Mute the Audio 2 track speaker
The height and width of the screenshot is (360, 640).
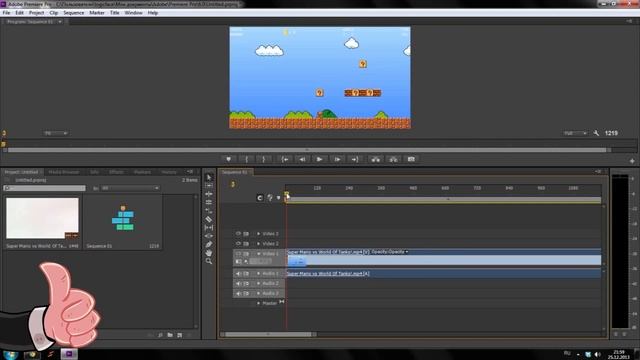[x=238, y=283]
